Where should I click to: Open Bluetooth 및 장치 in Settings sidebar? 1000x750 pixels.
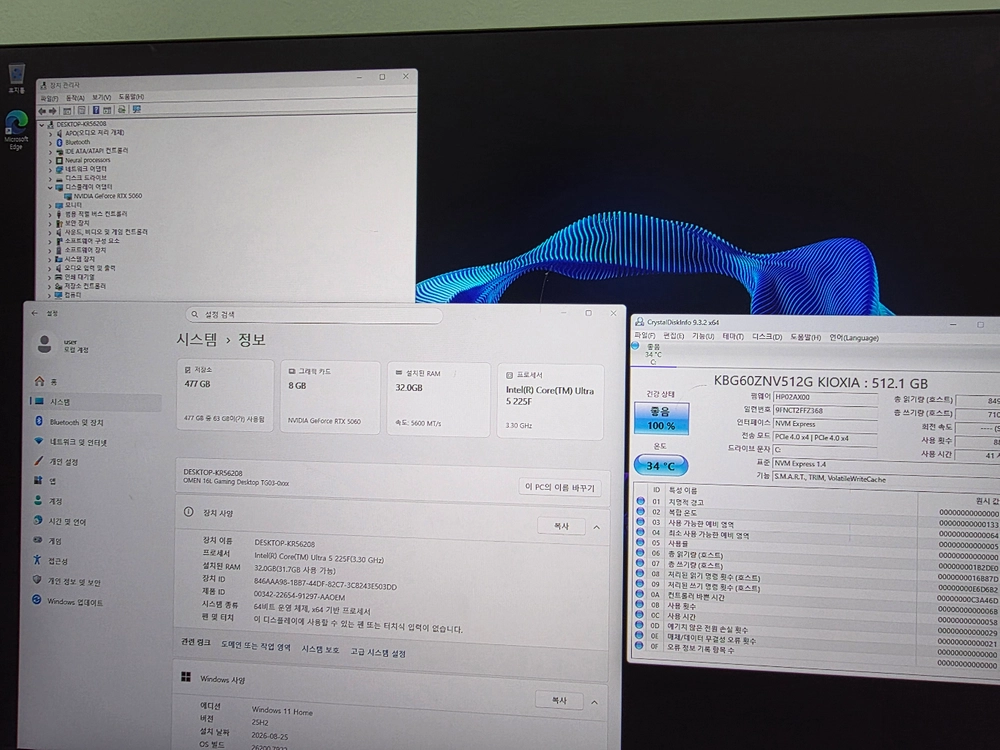tap(96, 422)
